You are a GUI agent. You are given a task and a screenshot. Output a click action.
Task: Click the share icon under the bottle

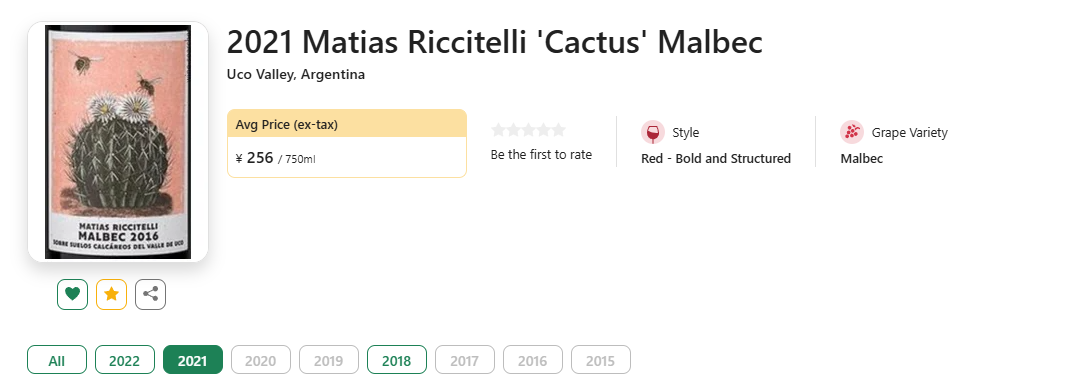point(151,295)
